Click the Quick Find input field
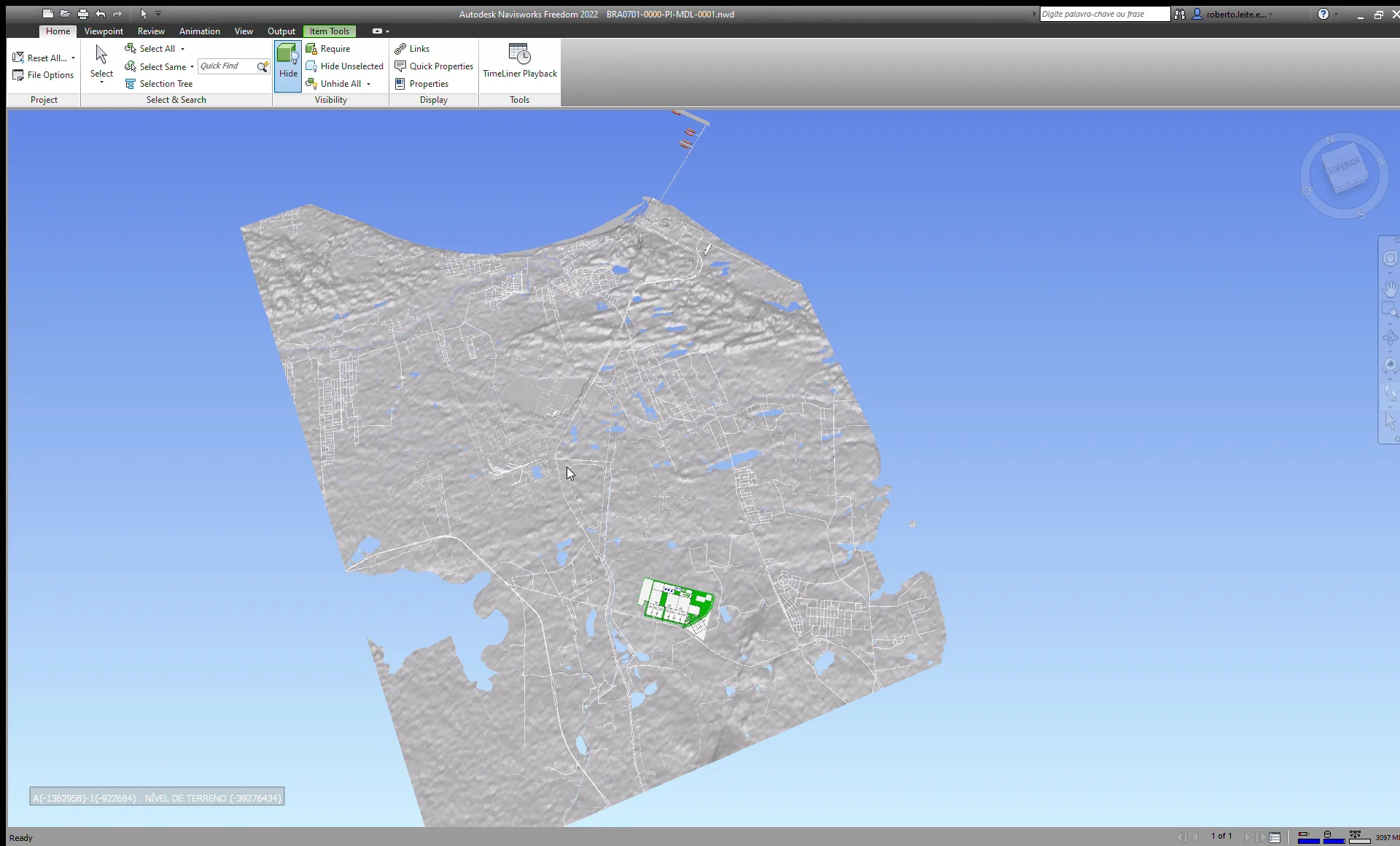This screenshot has width=1400, height=846. (226, 66)
